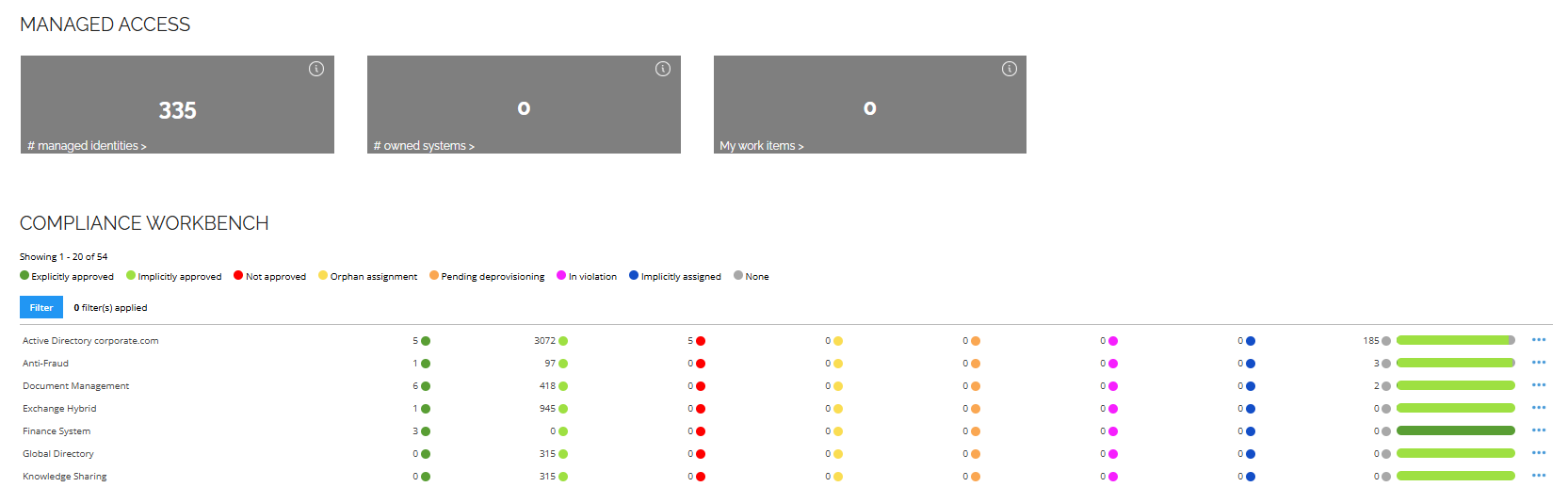Click info icon on My work items tile

[1010, 69]
